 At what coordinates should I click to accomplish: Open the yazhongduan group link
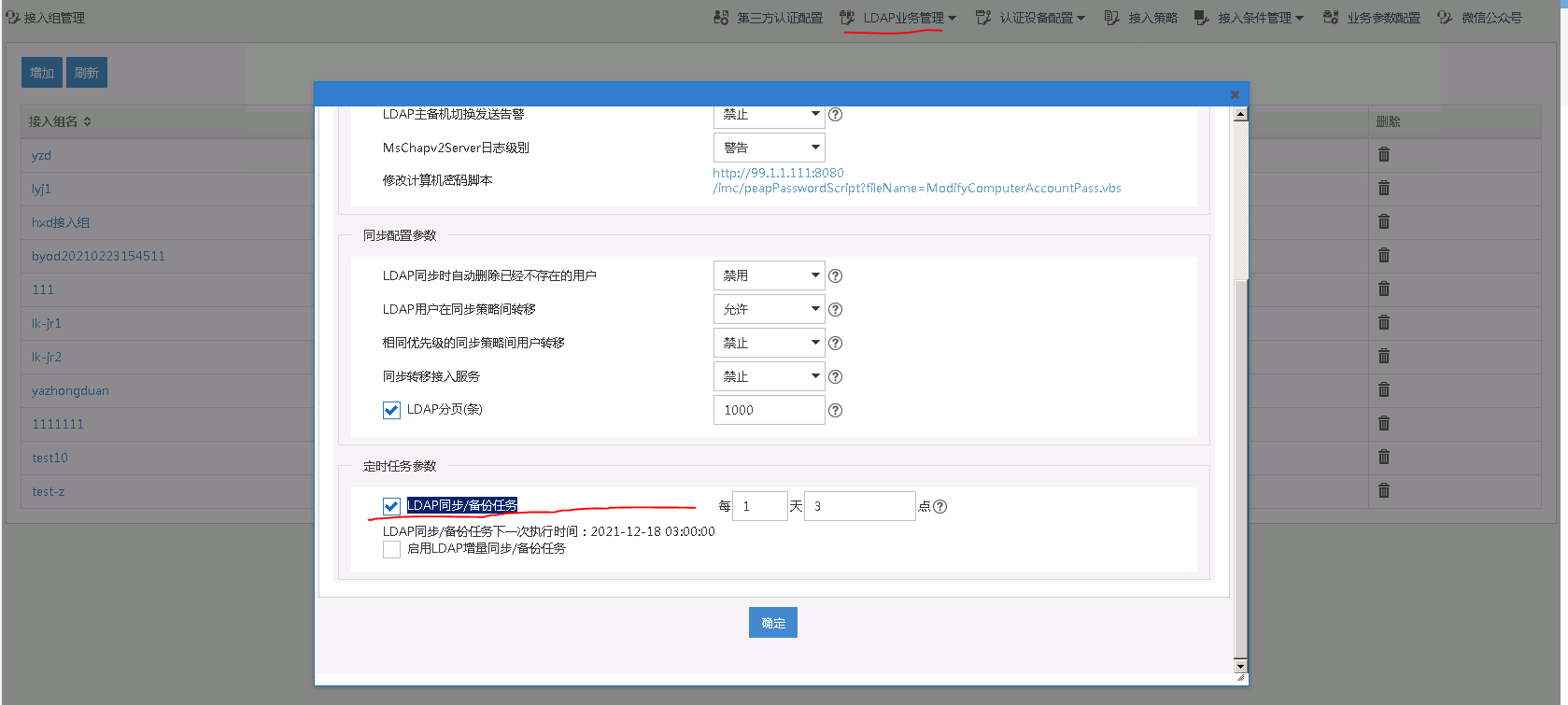pyautogui.click(x=70, y=390)
